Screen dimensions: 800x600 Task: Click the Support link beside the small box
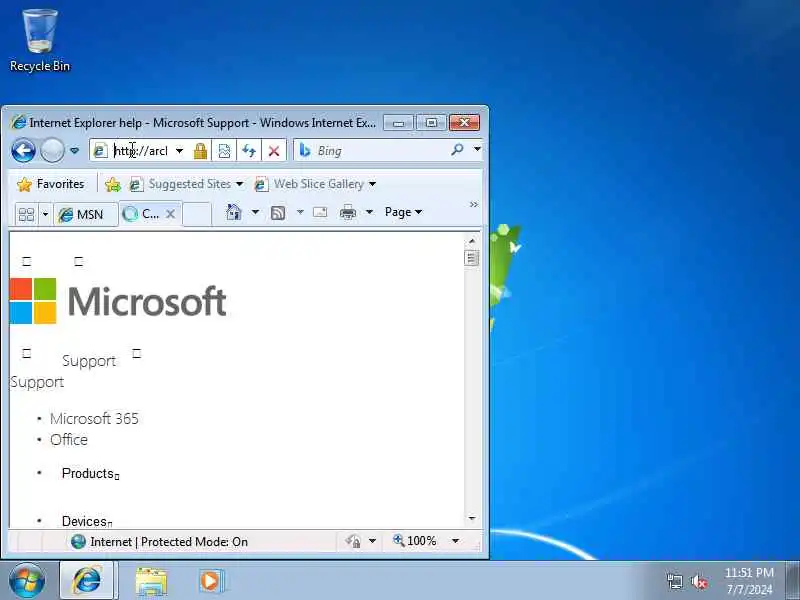pyautogui.click(x=89, y=361)
